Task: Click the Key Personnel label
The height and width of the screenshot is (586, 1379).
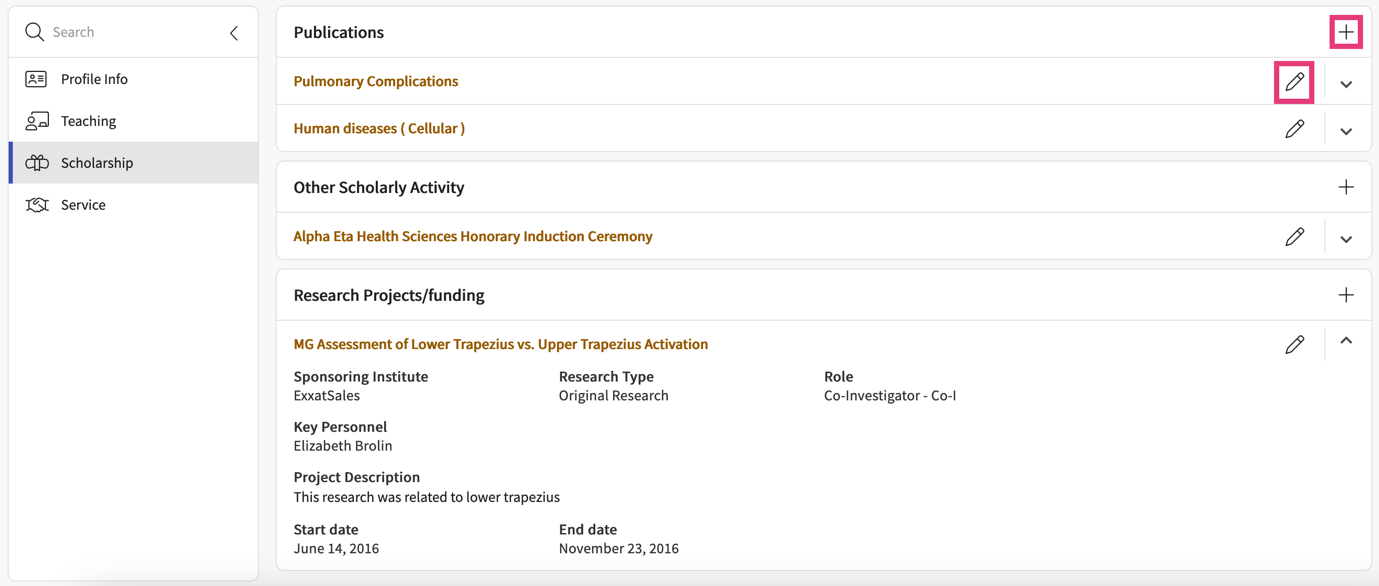Action: 340,426
